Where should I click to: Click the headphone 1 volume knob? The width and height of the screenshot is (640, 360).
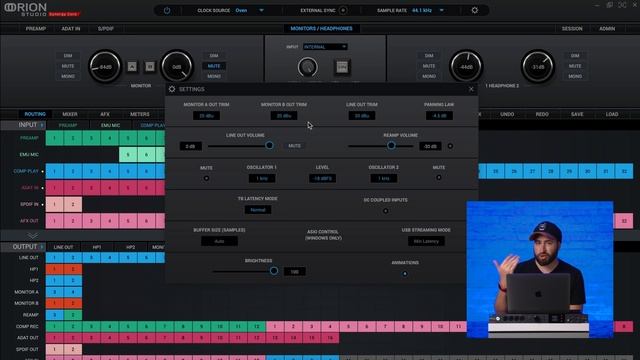[x=466, y=66]
